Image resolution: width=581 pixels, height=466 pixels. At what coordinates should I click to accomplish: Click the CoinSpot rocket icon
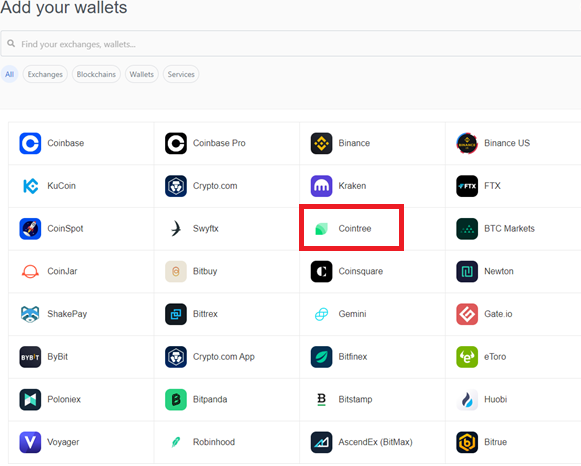pos(30,229)
